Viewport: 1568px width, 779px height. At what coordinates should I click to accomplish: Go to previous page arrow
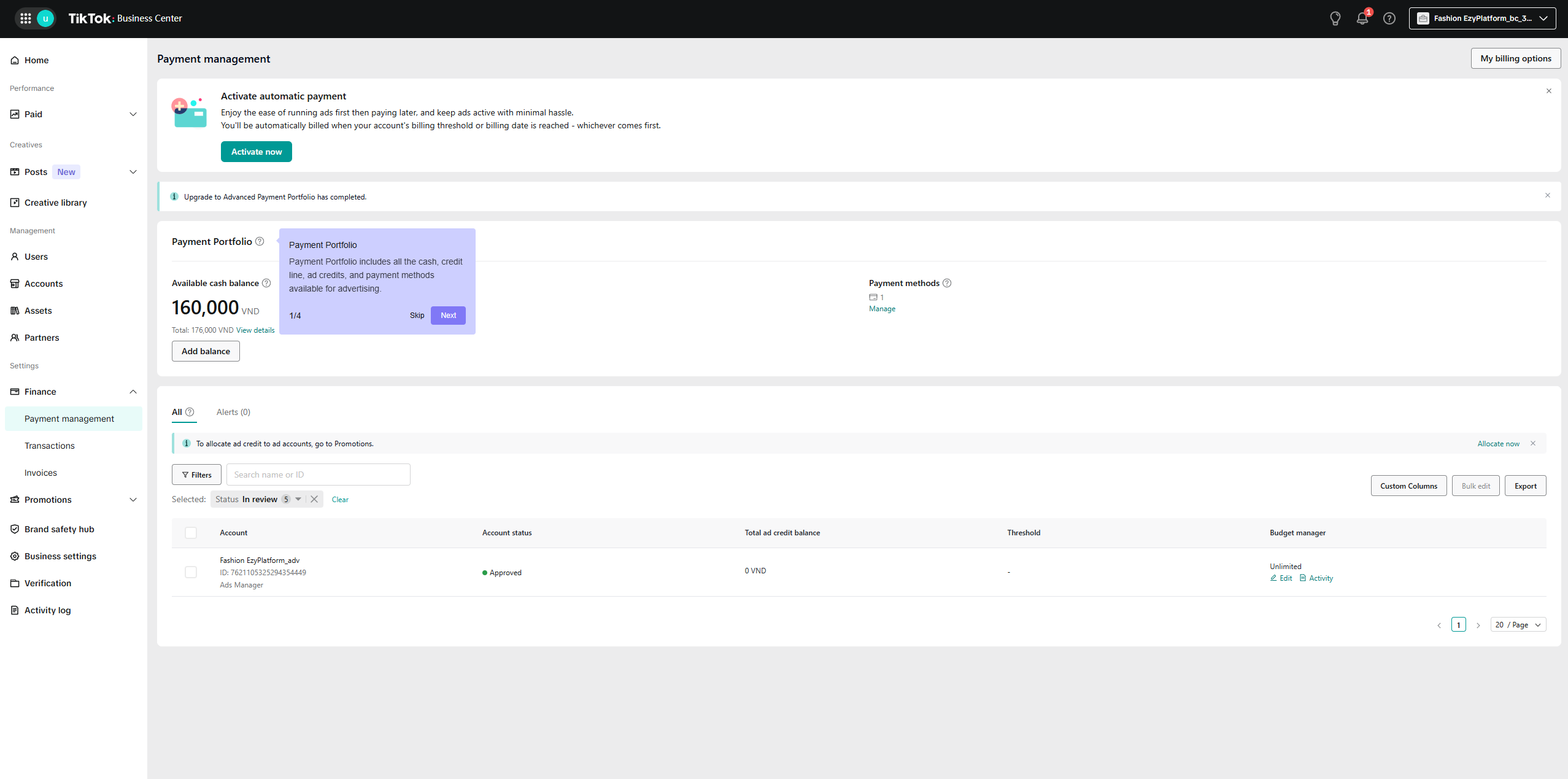(1439, 625)
